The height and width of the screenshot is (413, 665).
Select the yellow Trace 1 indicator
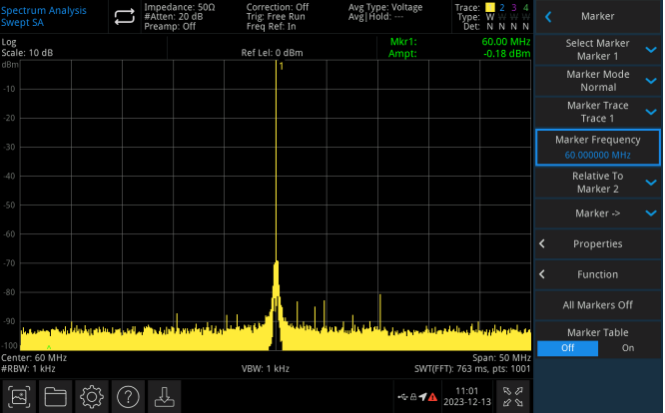coord(490,8)
